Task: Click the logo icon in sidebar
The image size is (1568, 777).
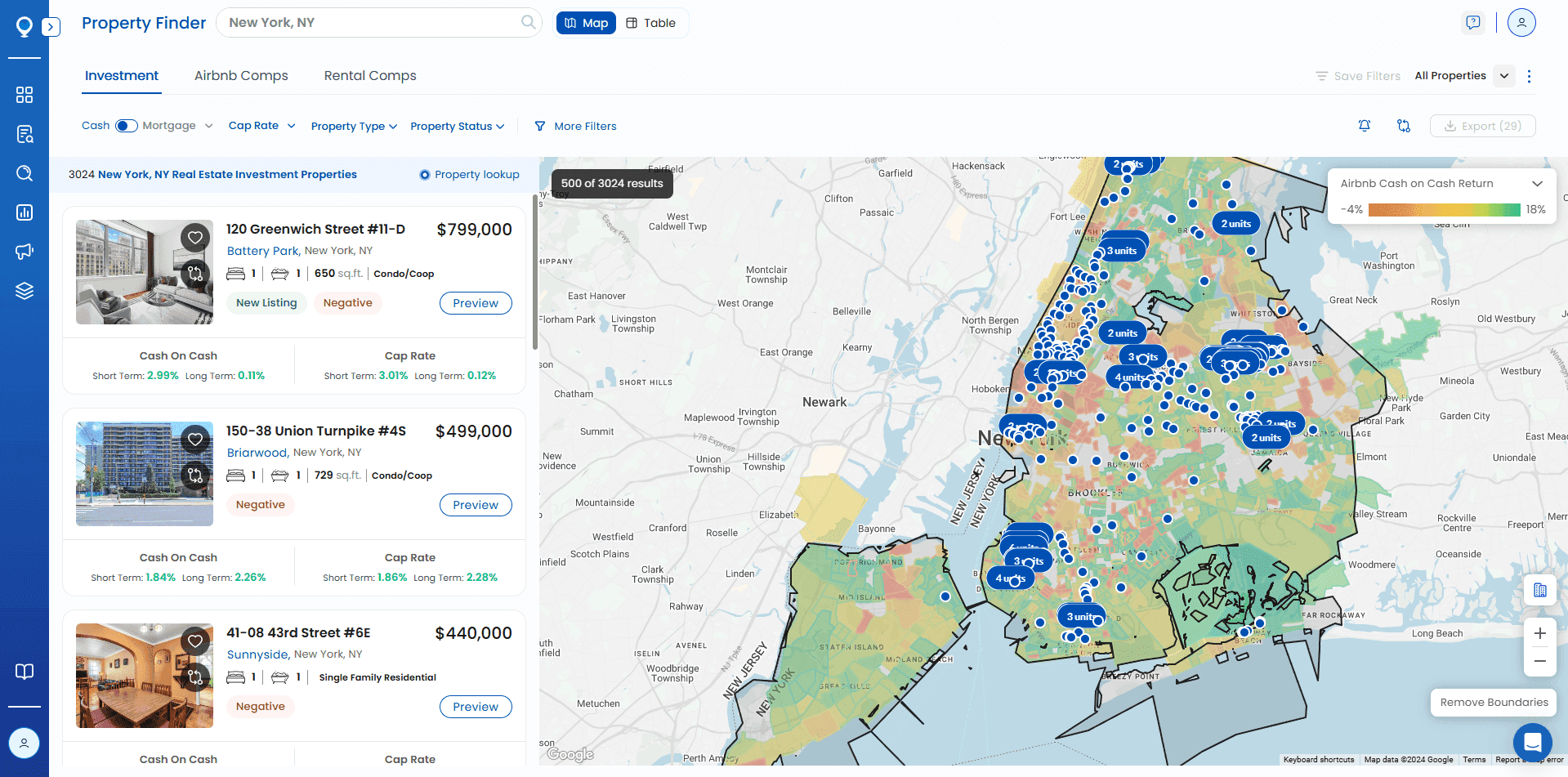Action: pos(25,27)
